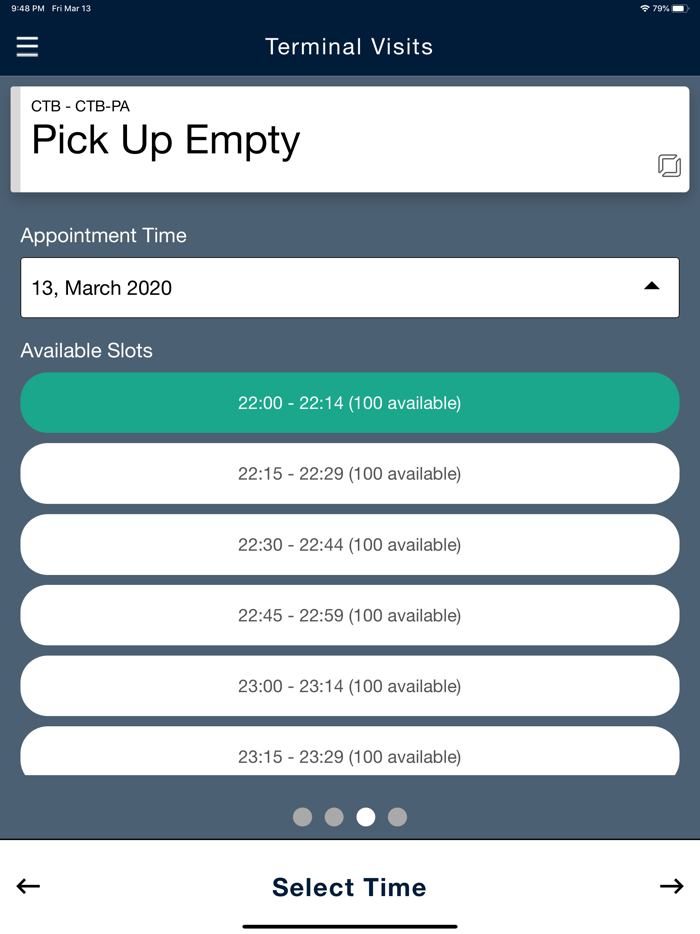Tap the battery indicator icon
This screenshot has width=700, height=934.
(680, 8)
